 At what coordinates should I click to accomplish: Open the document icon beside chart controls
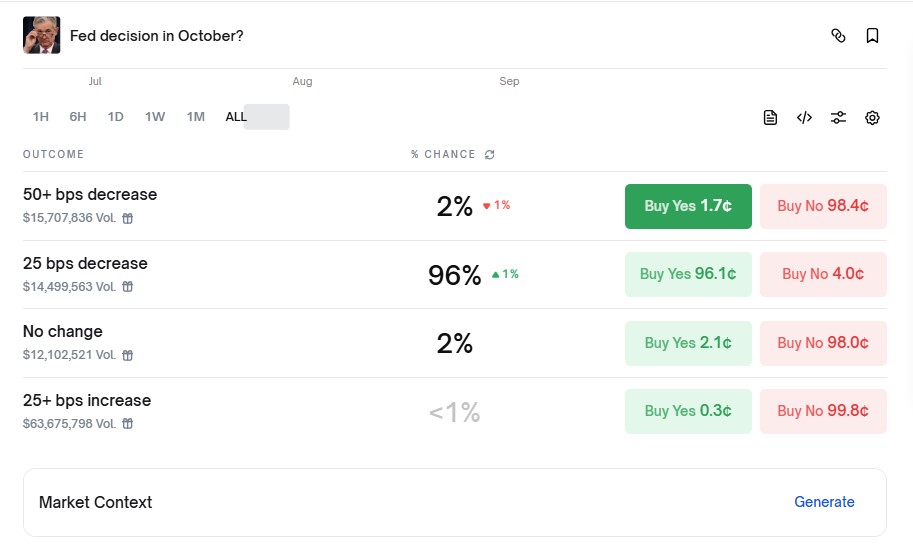[x=770, y=118]
